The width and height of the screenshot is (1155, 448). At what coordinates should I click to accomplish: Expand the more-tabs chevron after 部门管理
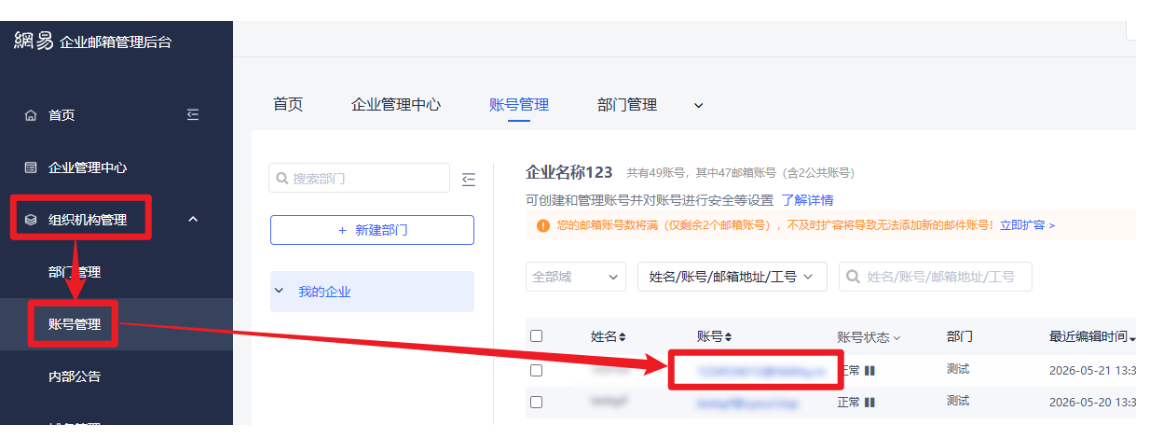click(x=698, y=105)
